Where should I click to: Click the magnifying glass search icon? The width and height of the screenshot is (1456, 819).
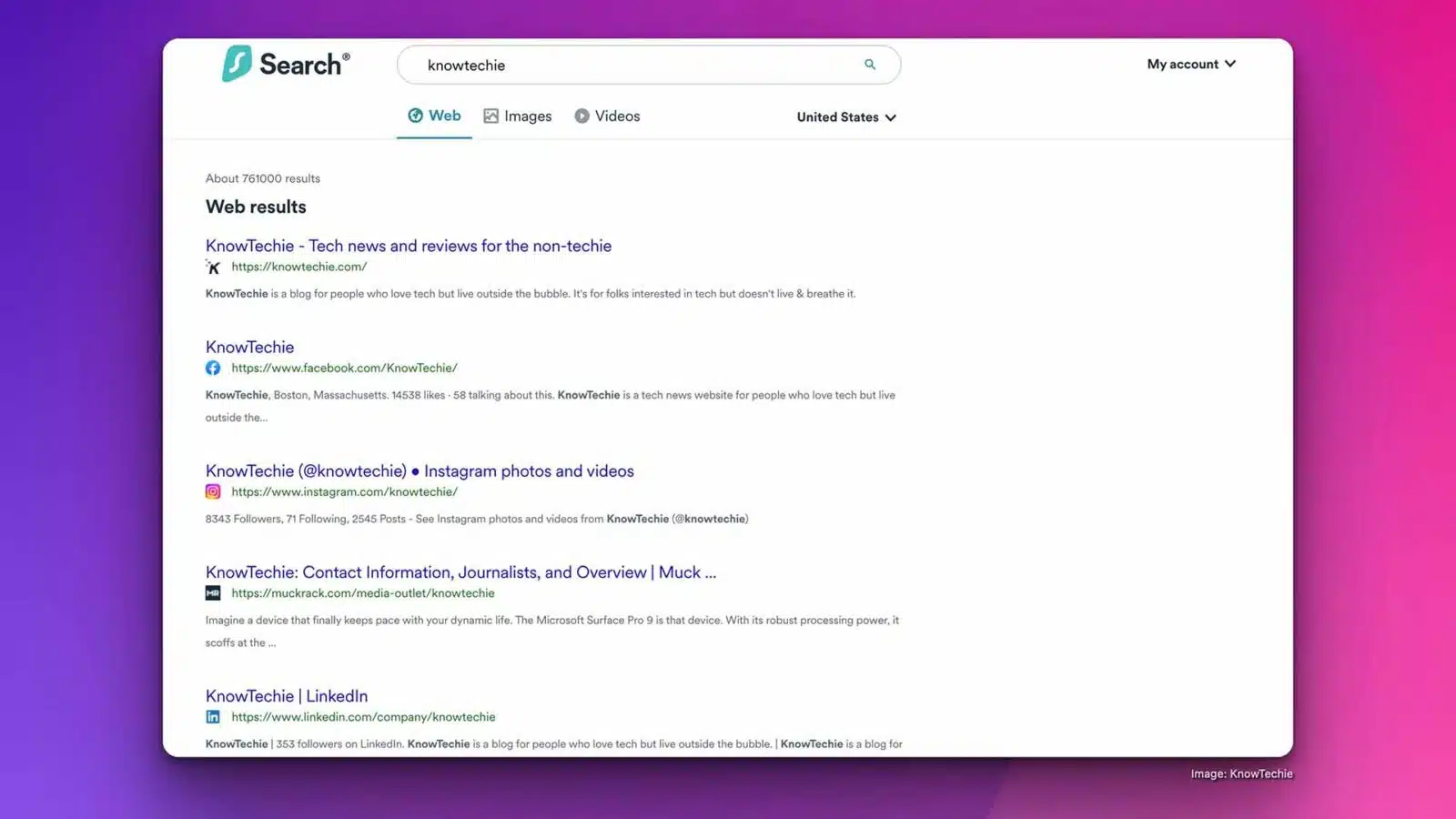(x=869, y=65)
